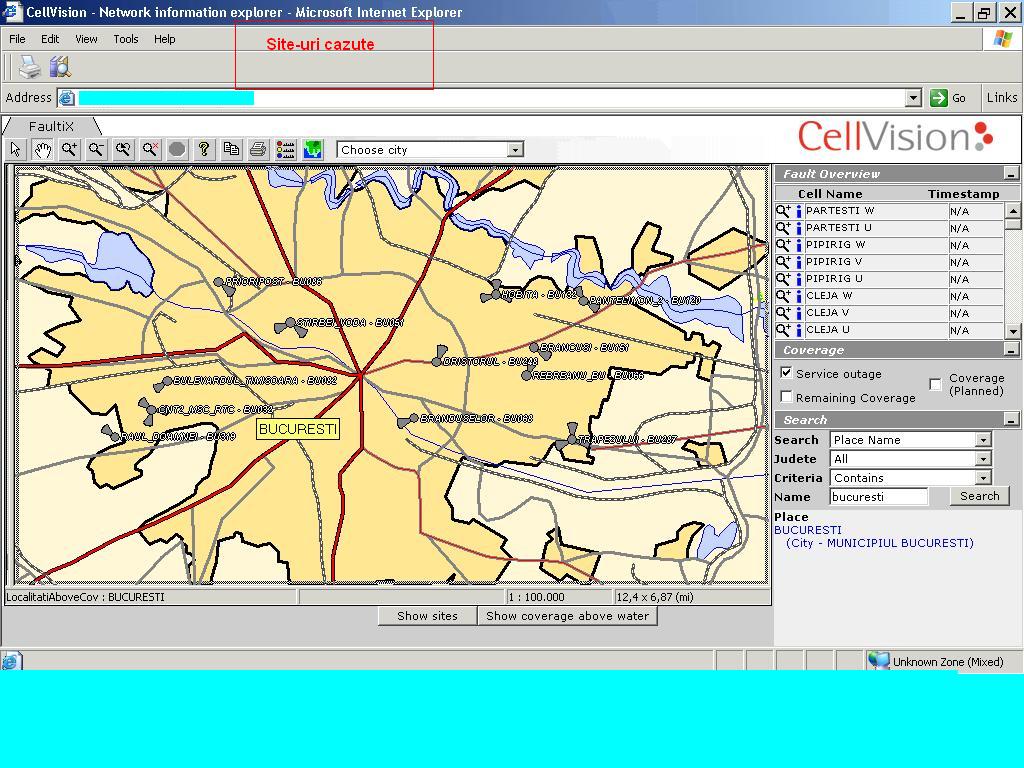This screenshot has height=768, width=1024.
Task: Open the Tools menu
Action: [x=125, y=39]
